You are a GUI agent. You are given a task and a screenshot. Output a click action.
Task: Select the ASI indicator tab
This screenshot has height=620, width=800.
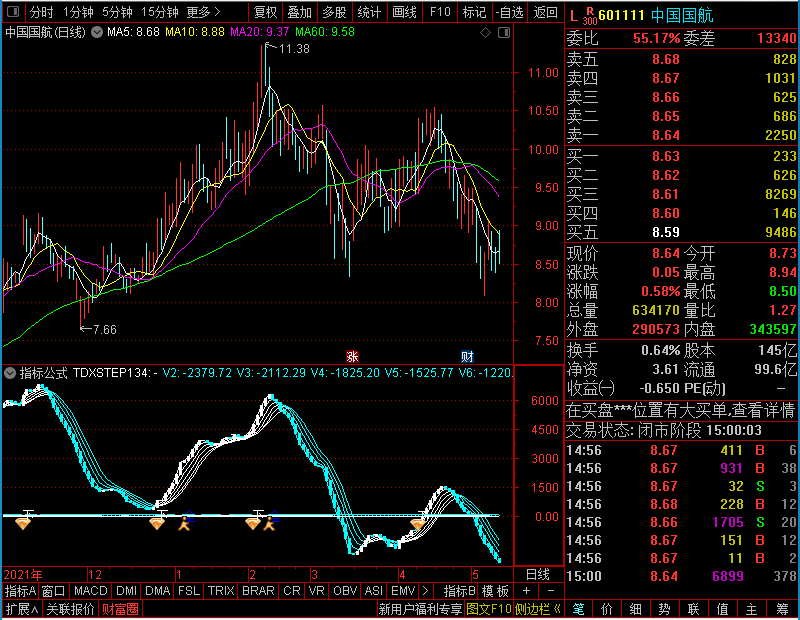374,591
